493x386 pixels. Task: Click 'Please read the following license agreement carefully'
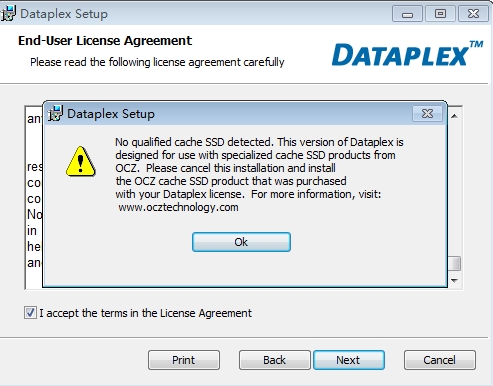coord(157,62)
